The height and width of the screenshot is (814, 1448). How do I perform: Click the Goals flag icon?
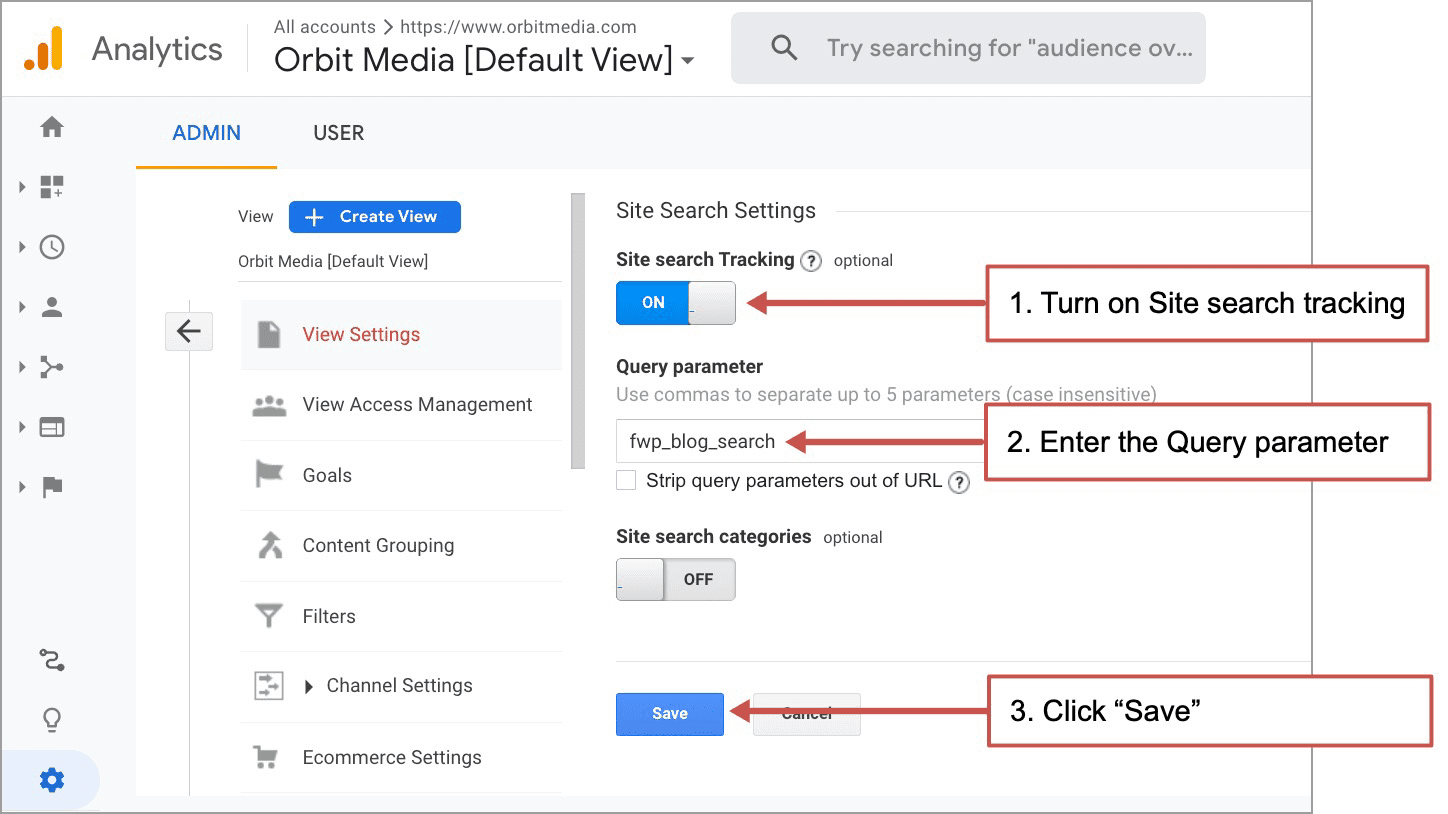[x=269, y=475]
